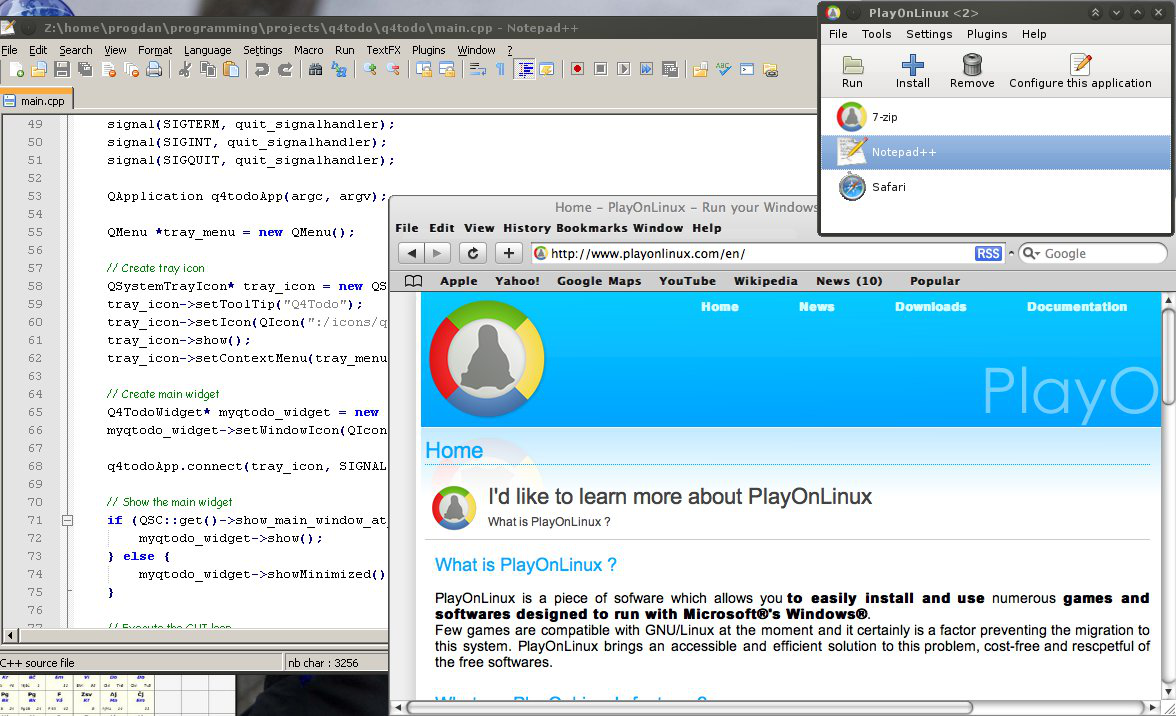1176x716 pixels.
Task: Click the Play macro icon
Action: [x=623, y=70]
